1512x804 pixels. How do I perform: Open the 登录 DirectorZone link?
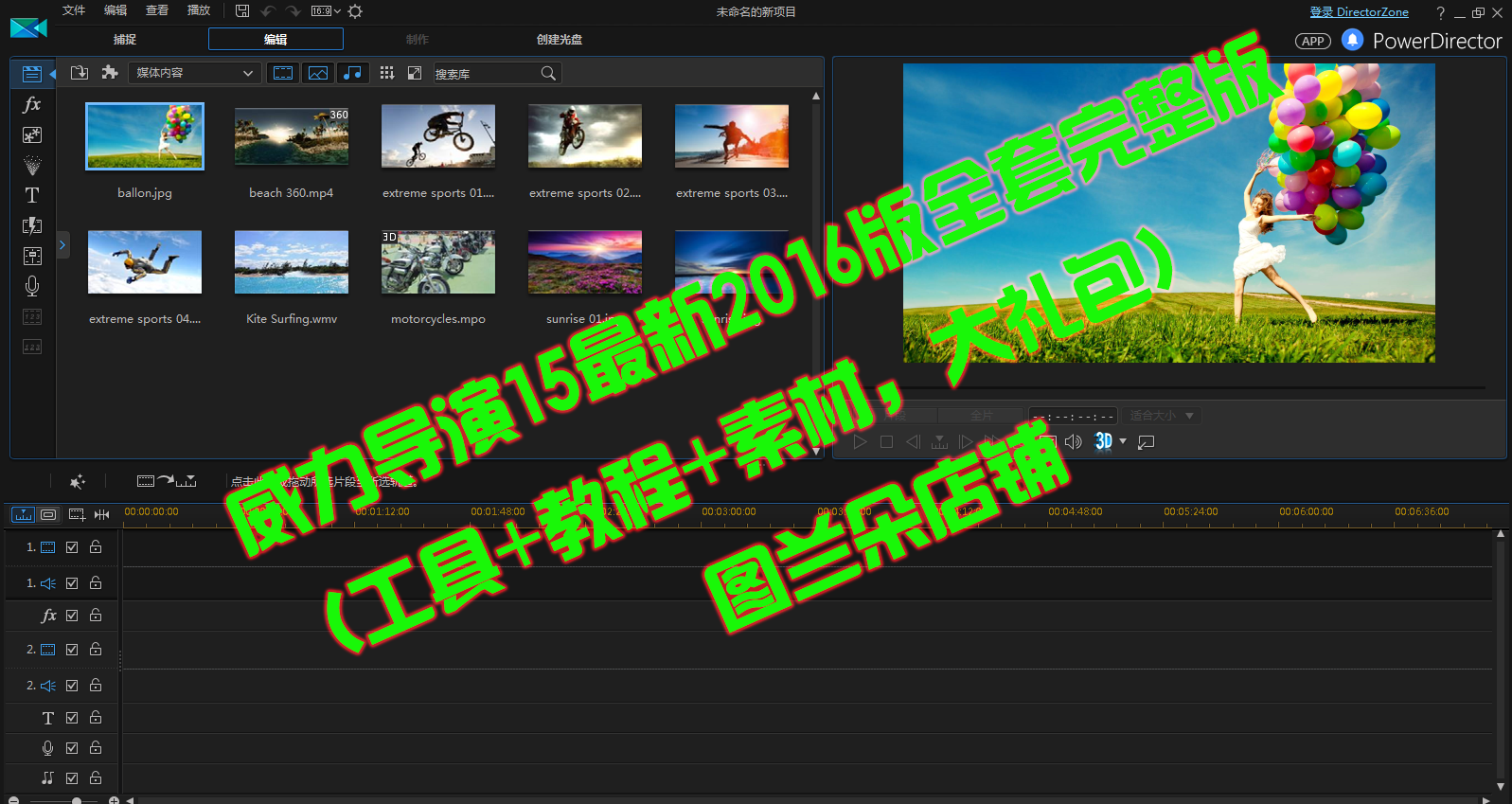[1359, 12]
